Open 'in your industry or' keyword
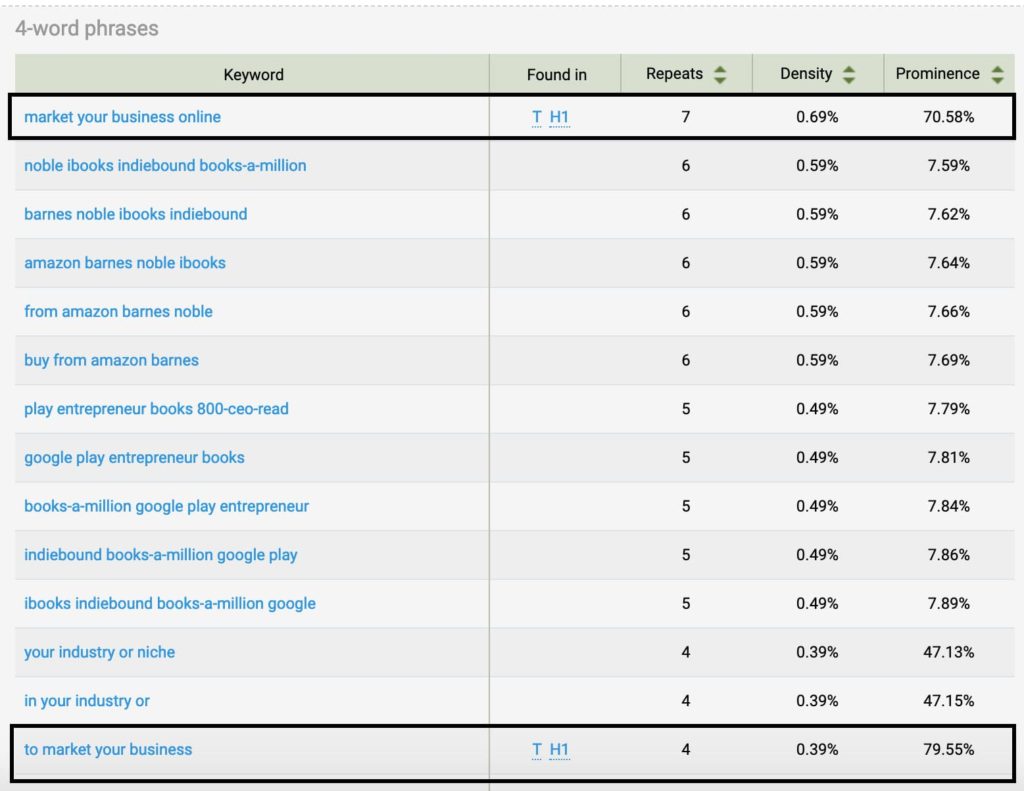This screenshot has width=1024, height=791. pyautogui.click(x=87, y=701)
